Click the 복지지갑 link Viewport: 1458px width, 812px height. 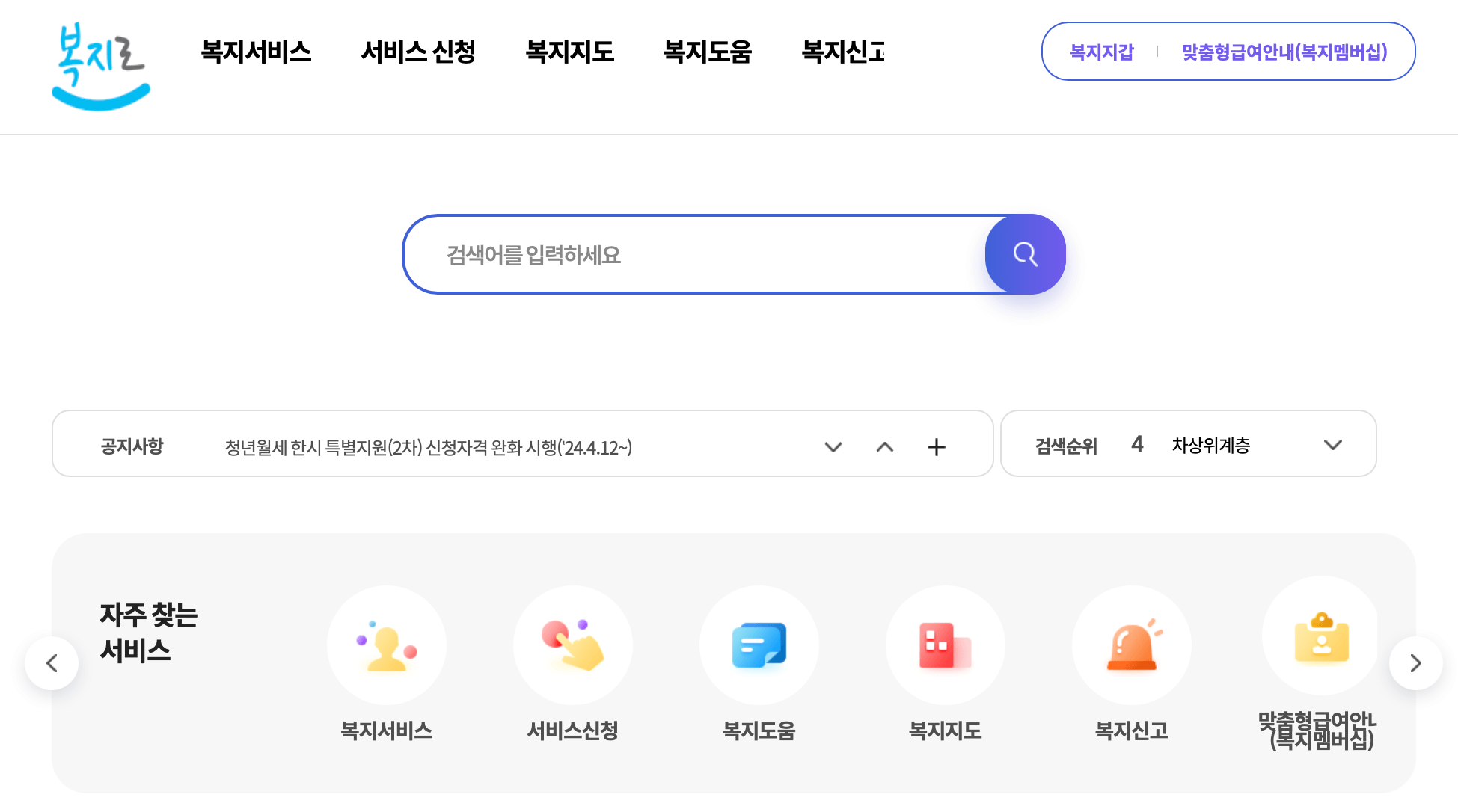pyautogui.click(x=1100, y=52)
